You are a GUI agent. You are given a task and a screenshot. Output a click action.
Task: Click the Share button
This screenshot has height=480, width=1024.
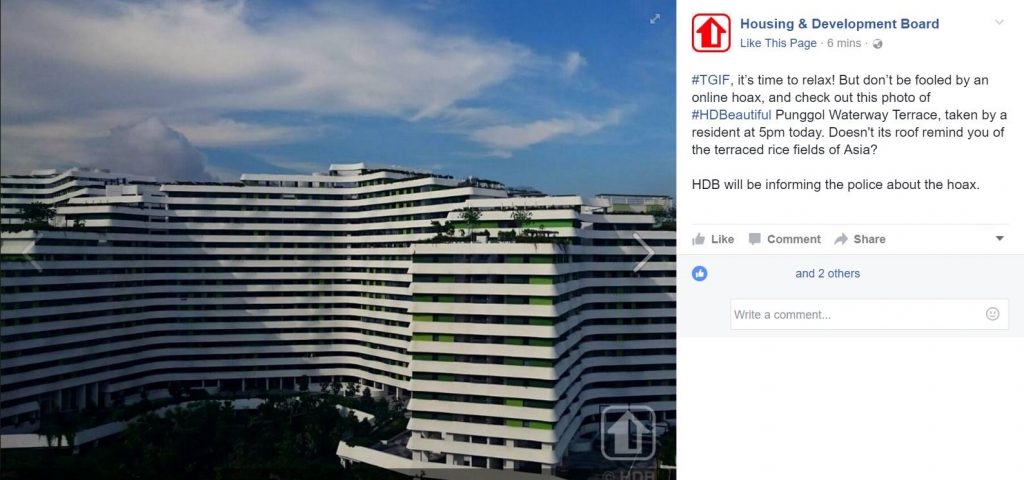860,239
